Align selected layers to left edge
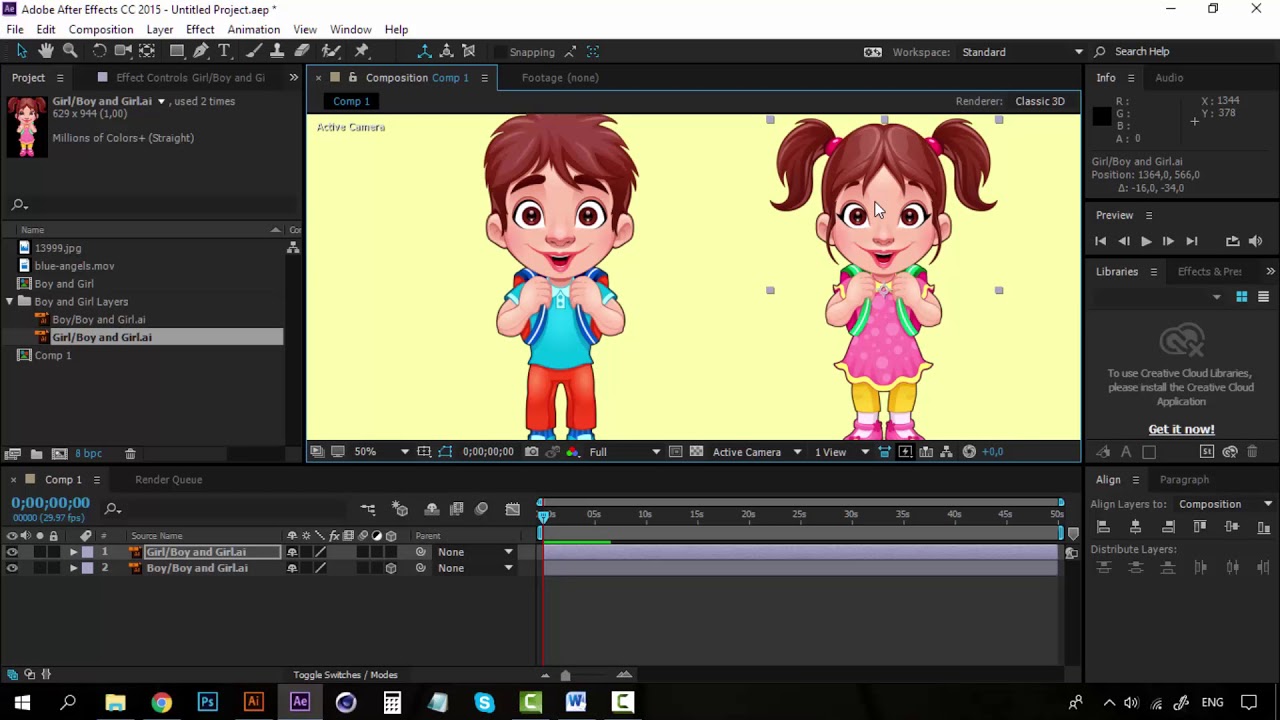The image size is (1280, 720). [1103, 527]
